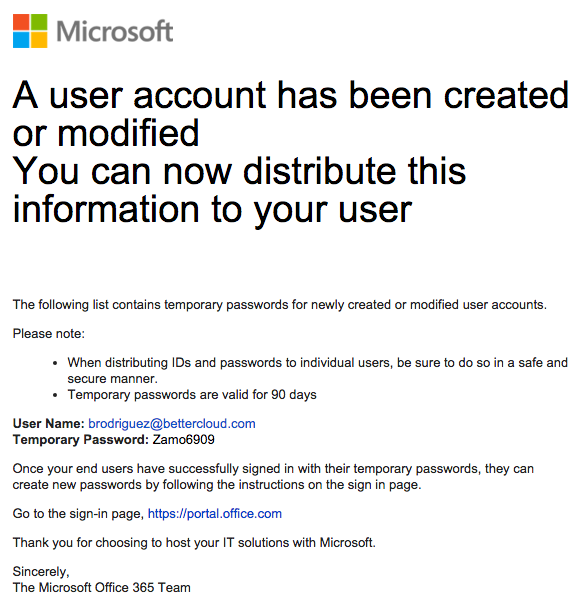Viewport: 582px width, 609px height.
Task: Click the bold "Temporary Password:" label
Action: click(x=81, y=439)
